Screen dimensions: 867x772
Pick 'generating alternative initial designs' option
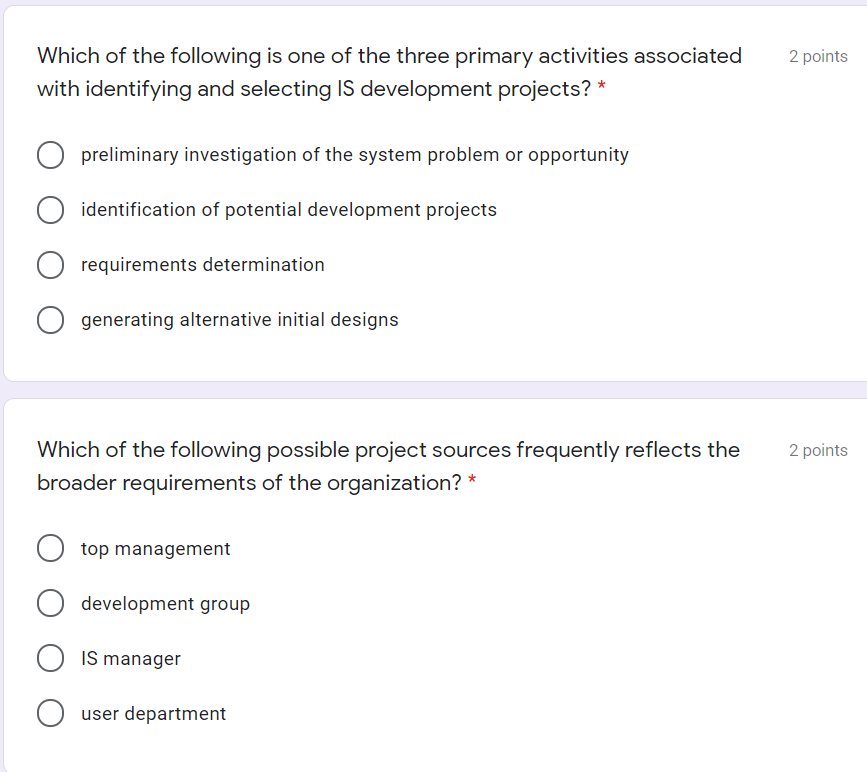coord(50,320)
